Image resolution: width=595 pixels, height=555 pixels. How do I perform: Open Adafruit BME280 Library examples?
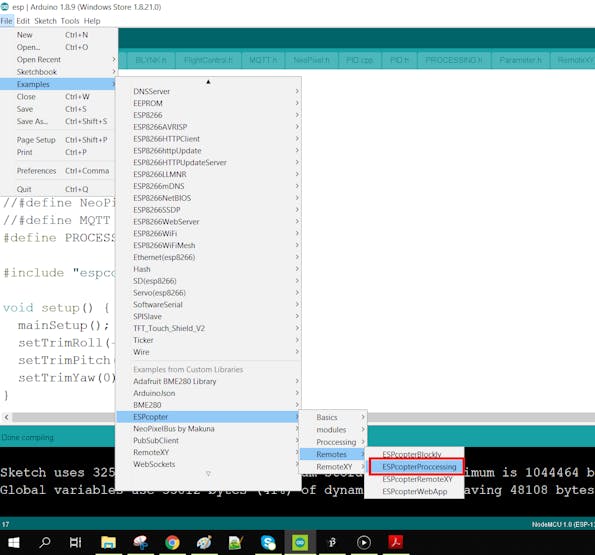point(208,381)
